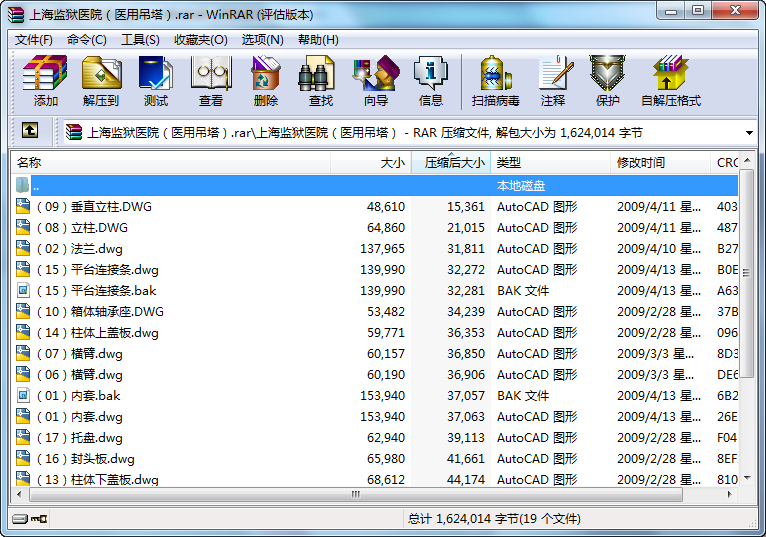The height and width of the screenshot is (537, 766).
Task: Select the icon of (15)平台连接条.bak
Action: coord(23,290)
